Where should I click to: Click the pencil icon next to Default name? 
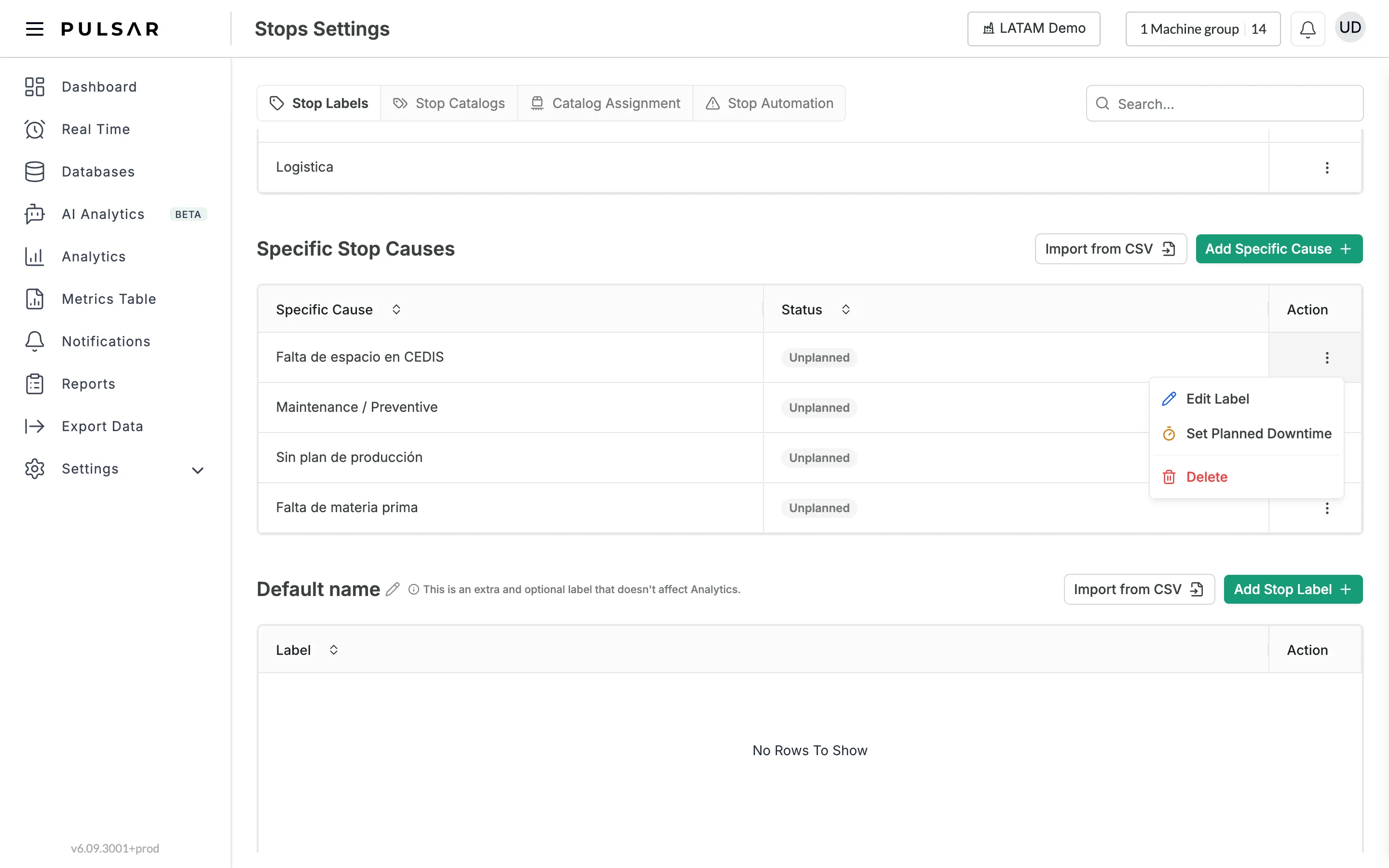(393, 589)
